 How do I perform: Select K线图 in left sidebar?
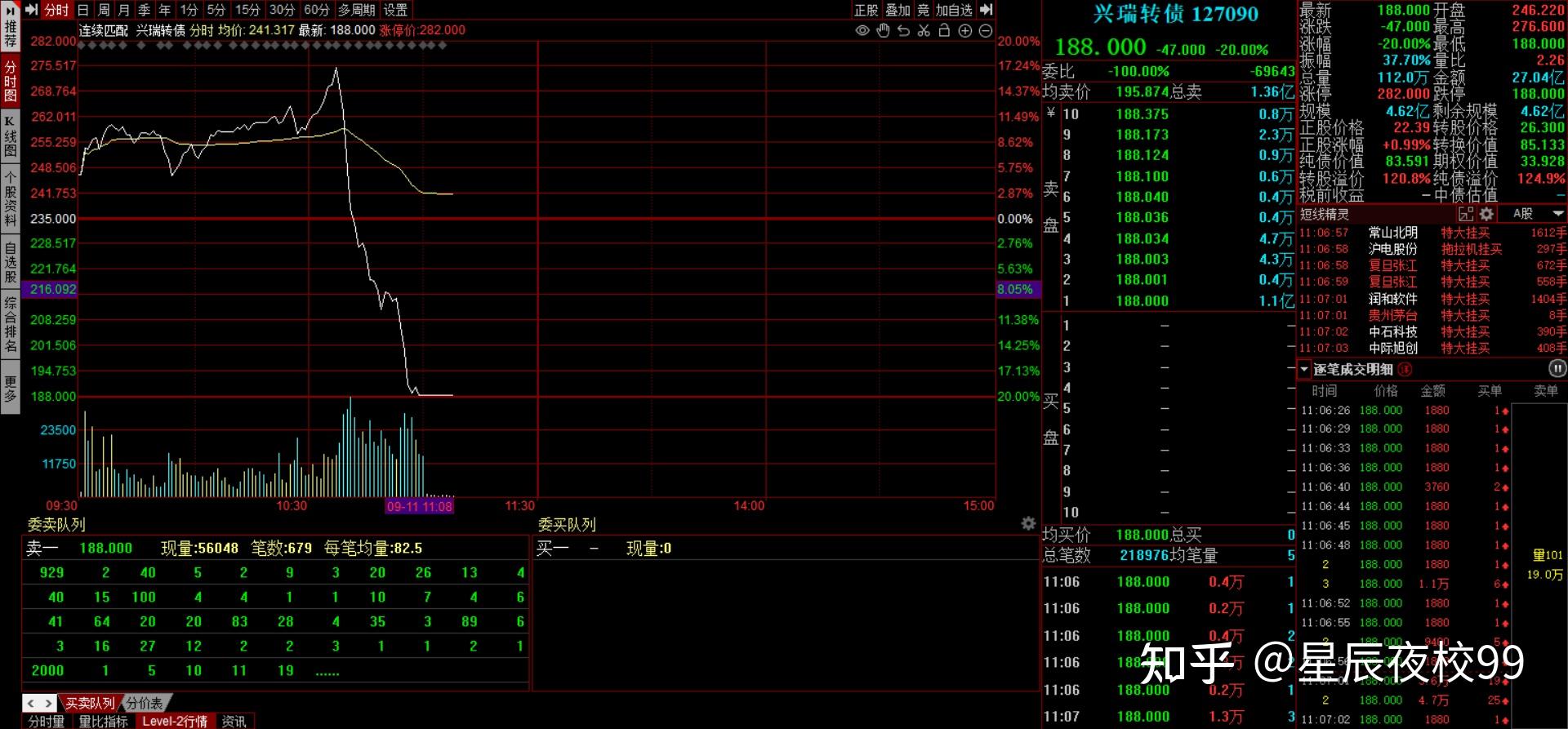click(10, 136)
